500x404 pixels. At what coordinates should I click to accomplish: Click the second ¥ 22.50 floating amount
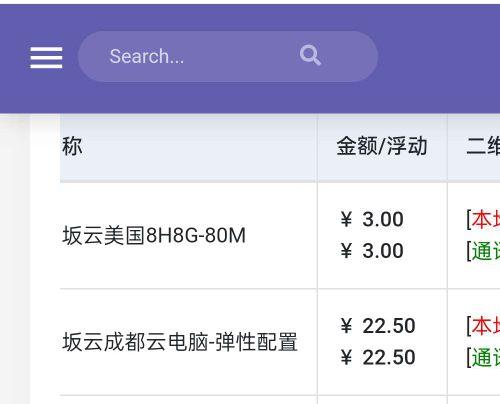[378, 357]
